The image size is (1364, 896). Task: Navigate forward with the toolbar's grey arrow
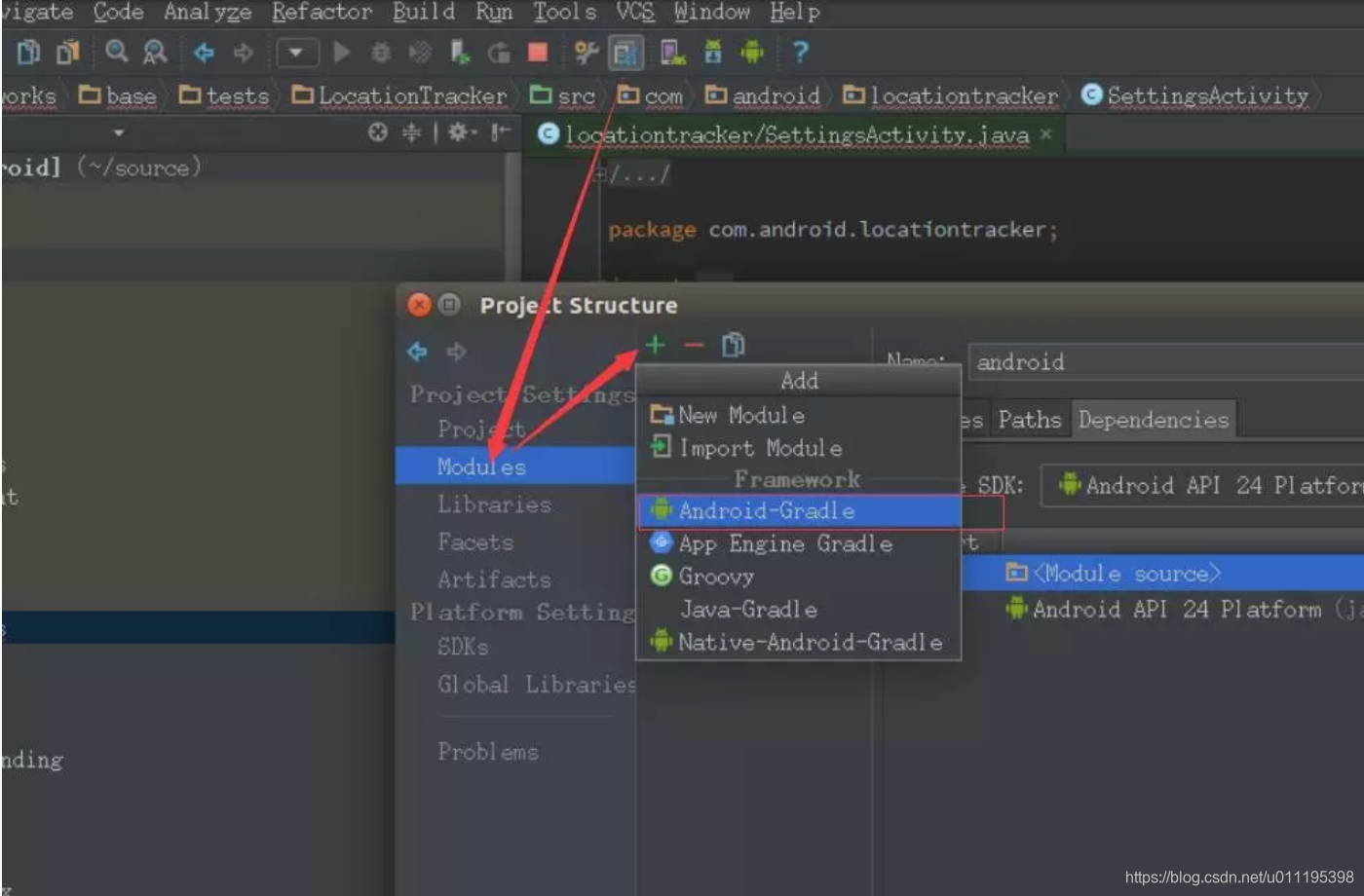(x=244, y=52)
